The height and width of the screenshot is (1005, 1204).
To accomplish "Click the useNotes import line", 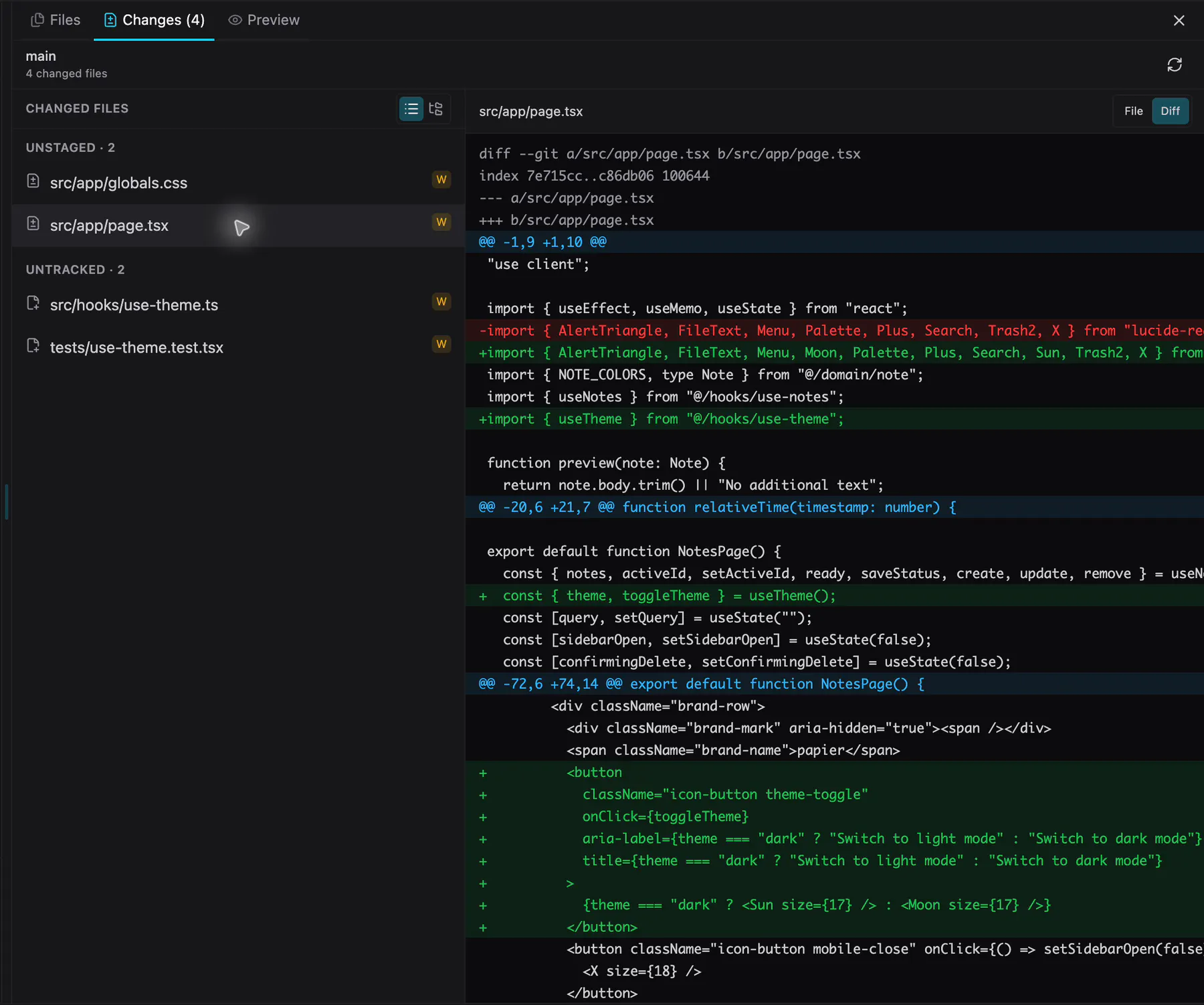I will pos(835,397).
